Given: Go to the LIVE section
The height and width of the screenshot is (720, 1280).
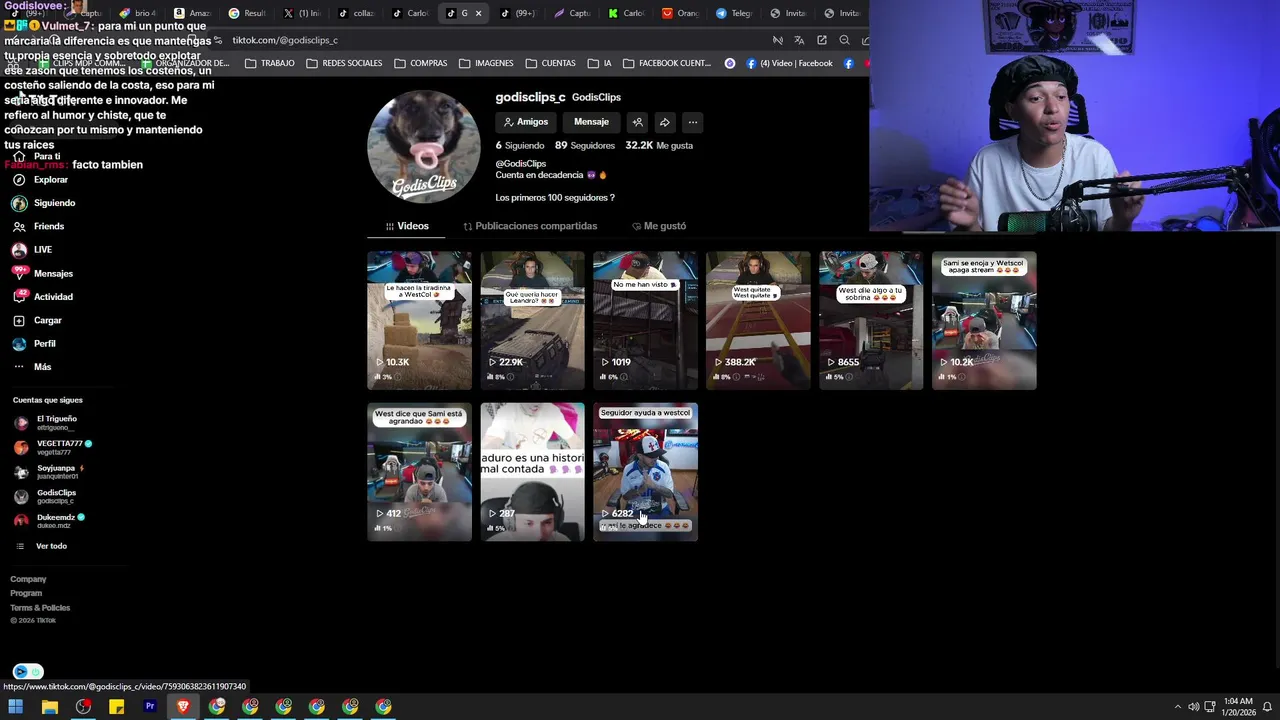Looking at the screenshot, I should tap(33, 250).
